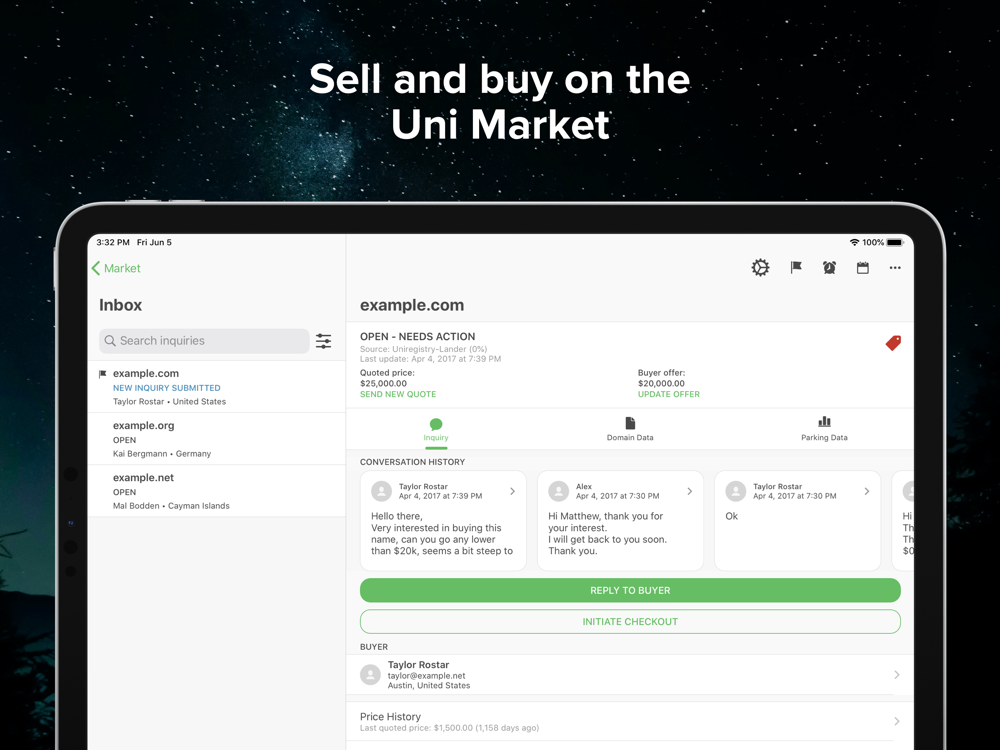Check the Wi-Fi status icon
Screen dimensions: 1000x750
tap(854, 242)
